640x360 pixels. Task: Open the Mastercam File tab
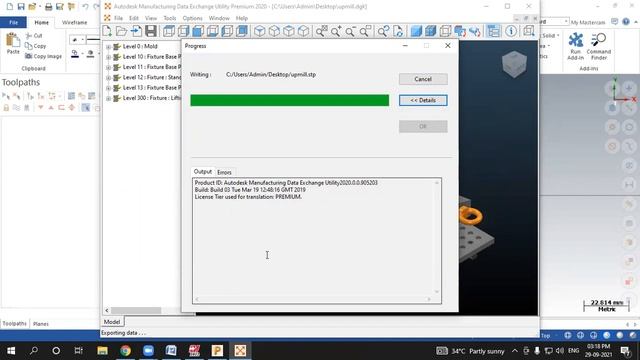[13, 22]
